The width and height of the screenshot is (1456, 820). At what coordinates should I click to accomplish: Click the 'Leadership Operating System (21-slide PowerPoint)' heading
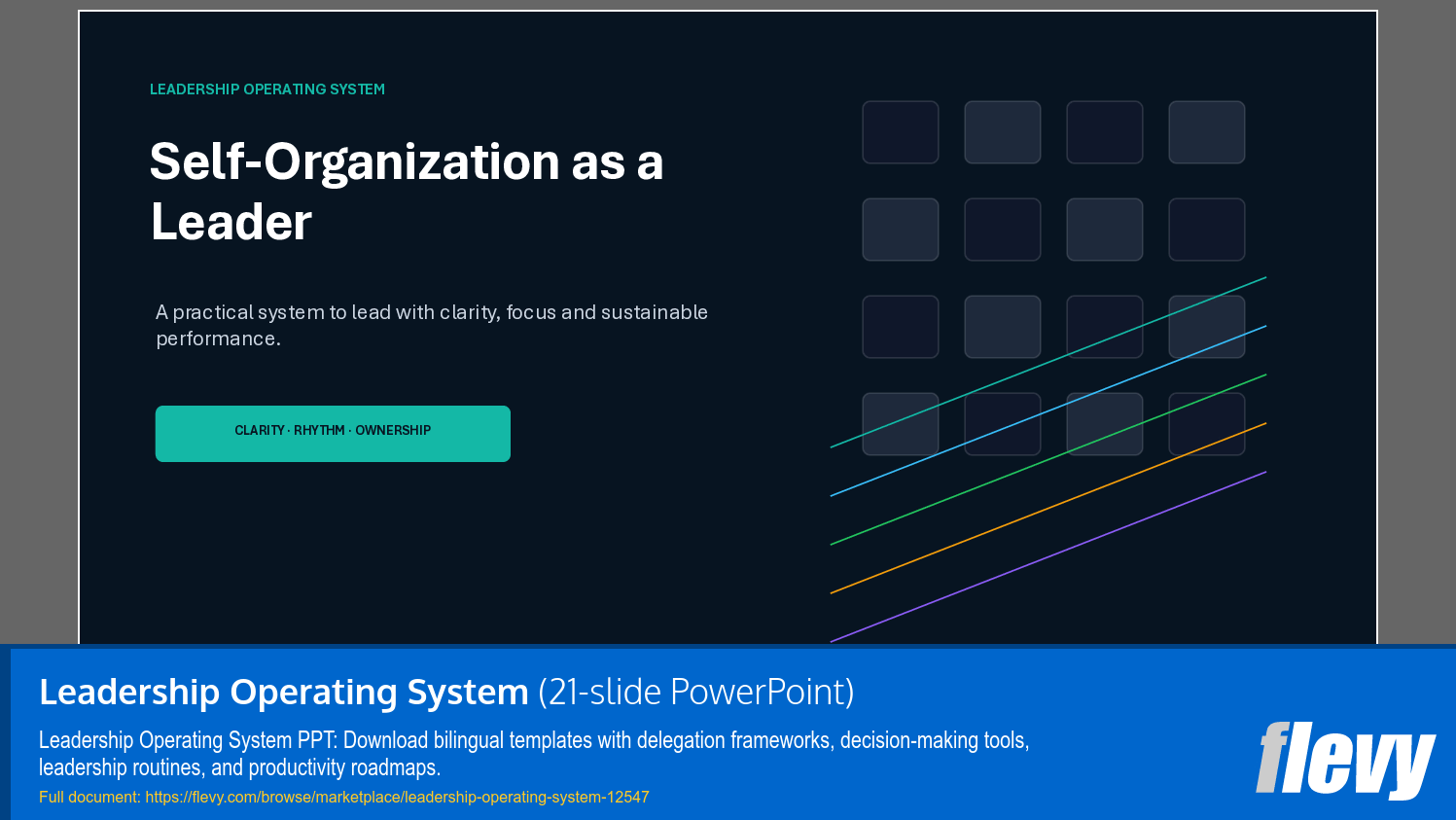pyautogui.click(x=446, y=692)
